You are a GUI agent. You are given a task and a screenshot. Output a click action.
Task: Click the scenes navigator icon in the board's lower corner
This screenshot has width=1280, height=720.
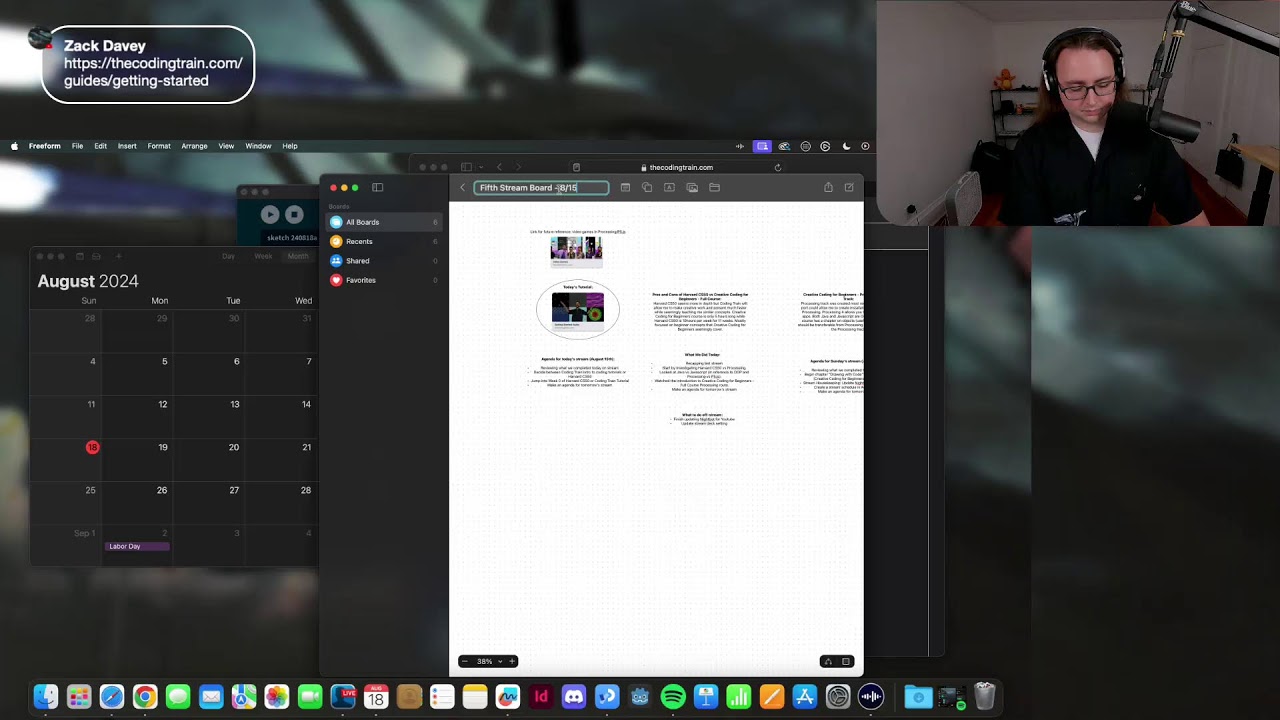(828, 661)
